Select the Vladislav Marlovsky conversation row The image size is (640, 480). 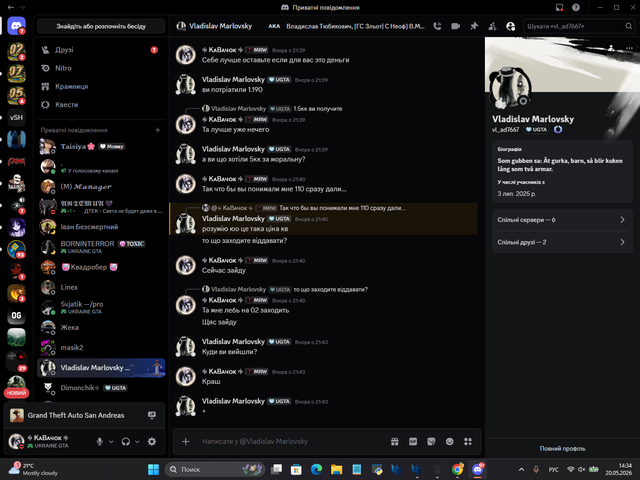101,368
